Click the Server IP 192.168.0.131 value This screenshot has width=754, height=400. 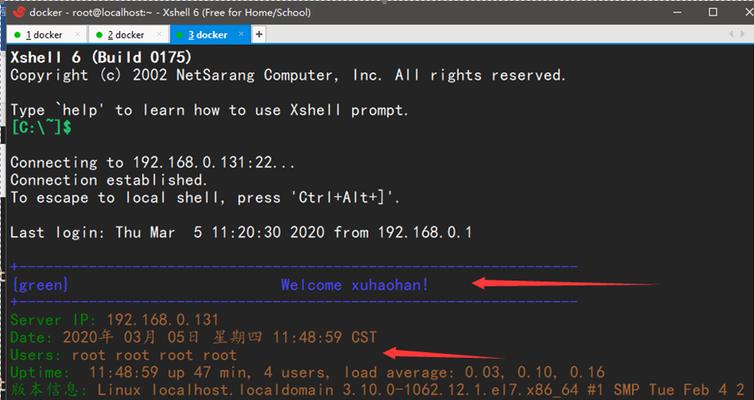coord(163,320)
